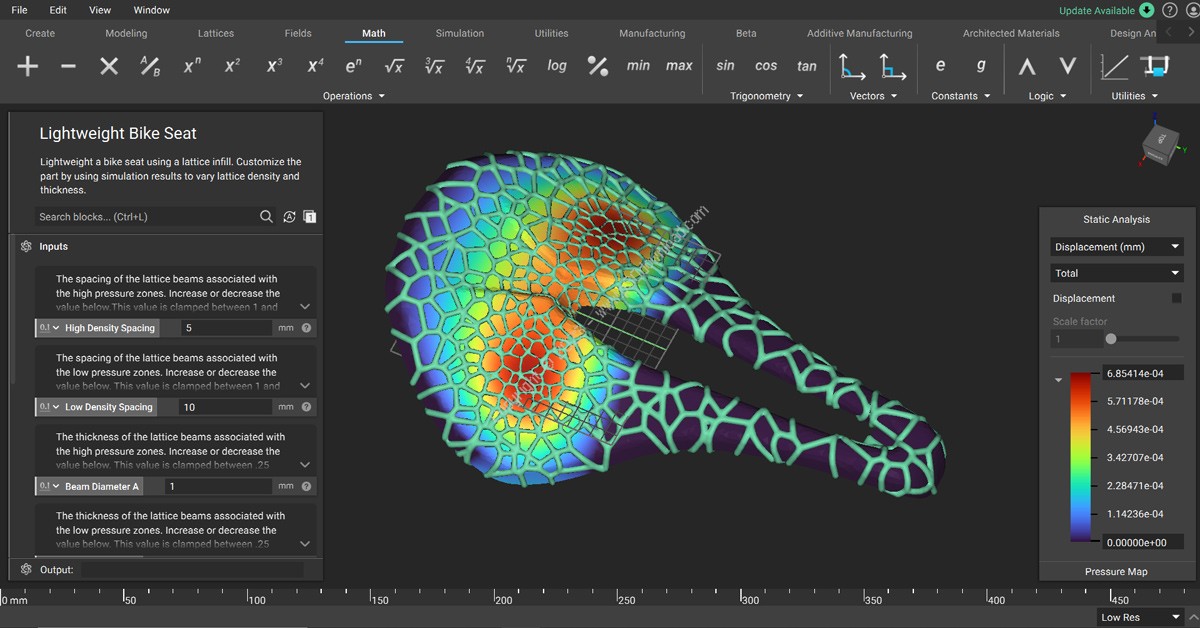The width and height of the screenshot is (1200, 628).
Task: Select the log function icon
Action: pyautogui.click(x=557, y=66)
